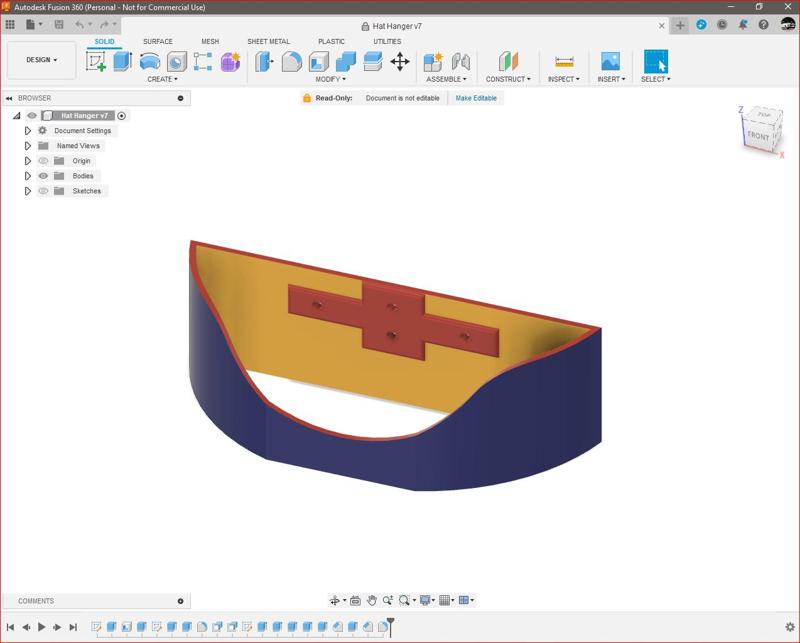Toggle visibility of Sketches folder
800x643 pixels.
point(43,191)
